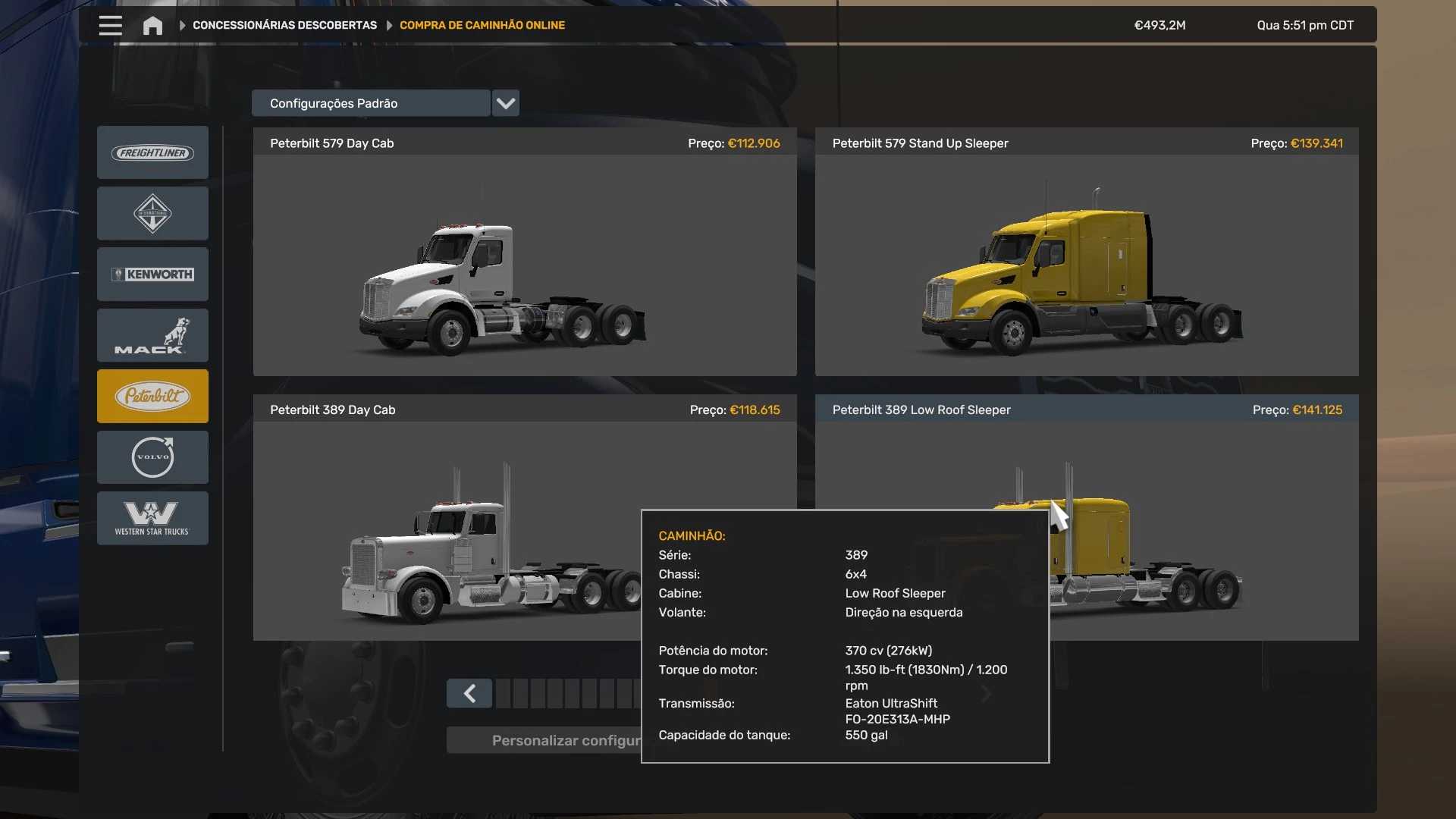The height and width of the screenshot is (819, 1456).
Task: Go to the home screen icon
Action: coord(152,26)
